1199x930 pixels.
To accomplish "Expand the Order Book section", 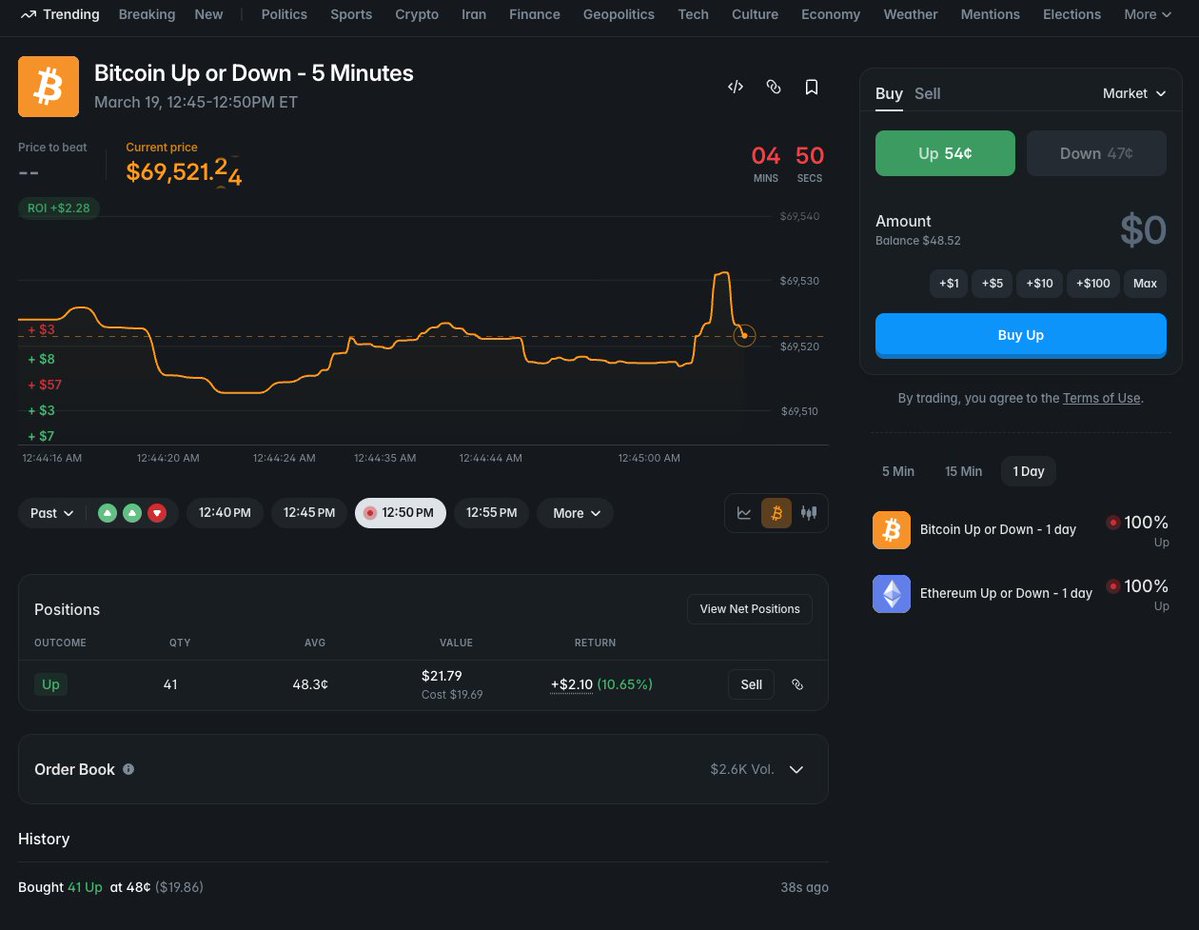I will (796, 769).
